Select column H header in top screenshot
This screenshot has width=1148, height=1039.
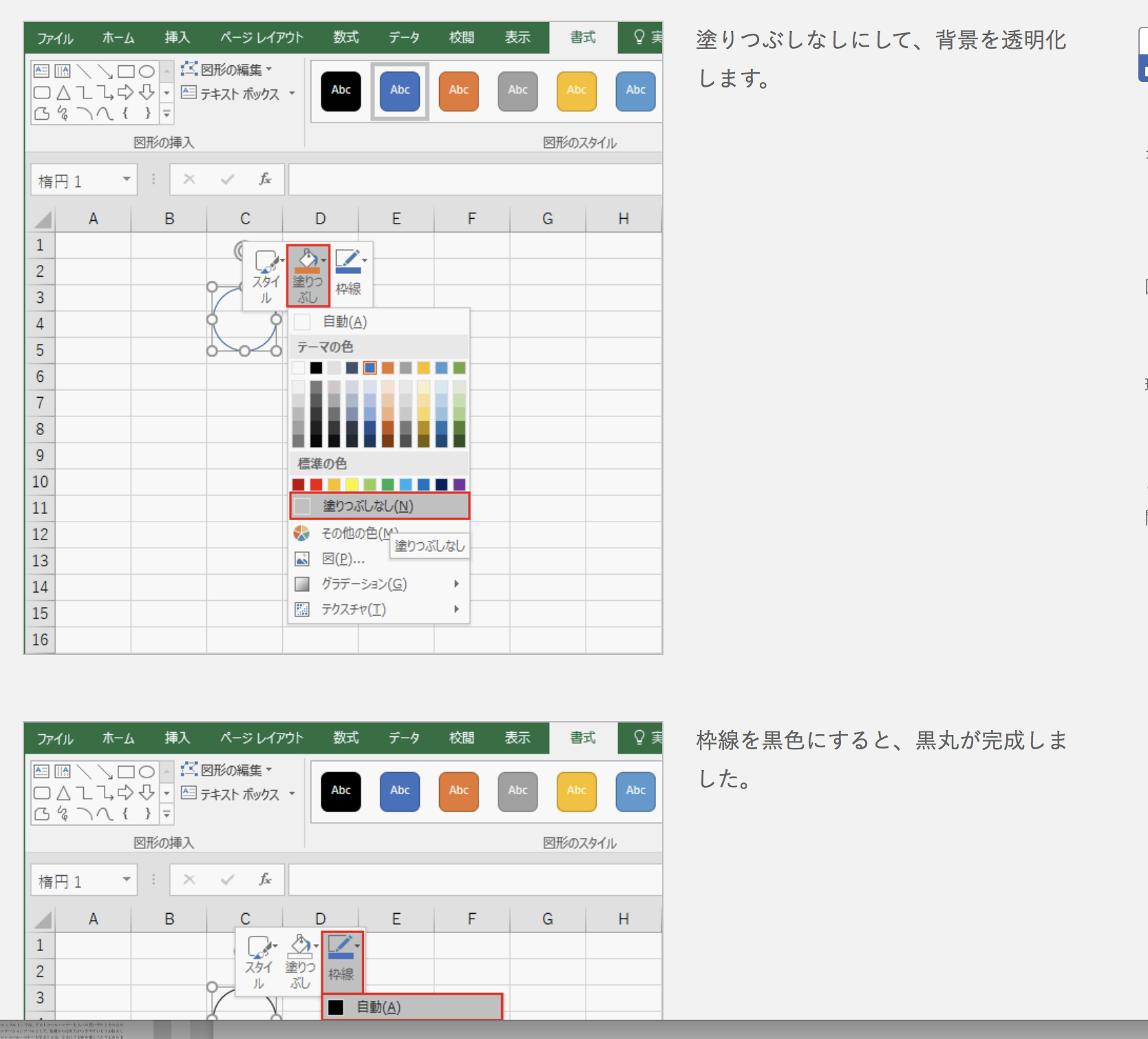[624, 219]
